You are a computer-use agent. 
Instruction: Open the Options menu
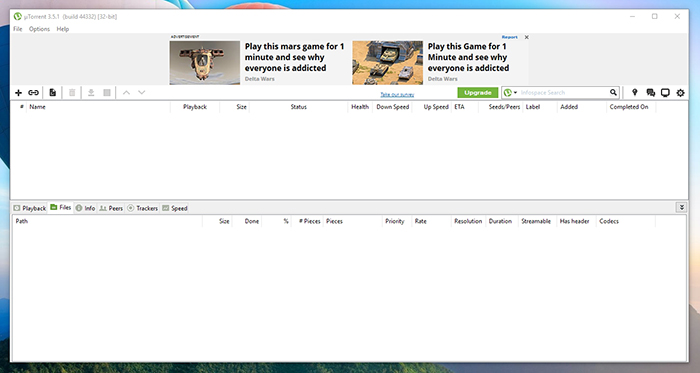coord(39,29)
